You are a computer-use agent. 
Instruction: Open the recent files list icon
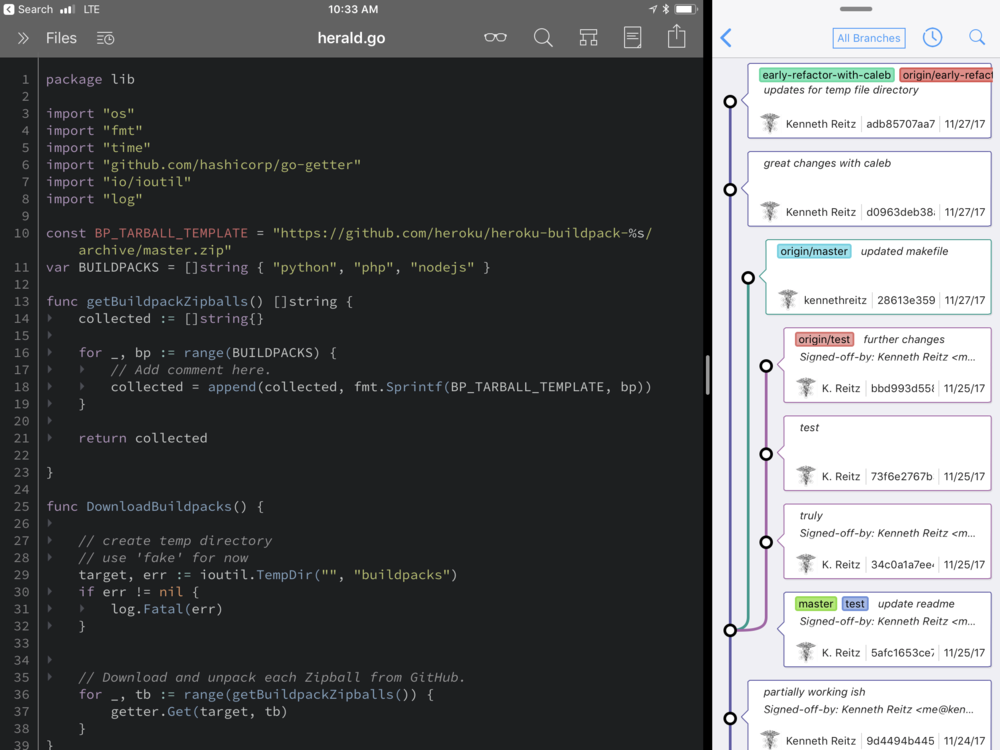(x=105, y=38)
